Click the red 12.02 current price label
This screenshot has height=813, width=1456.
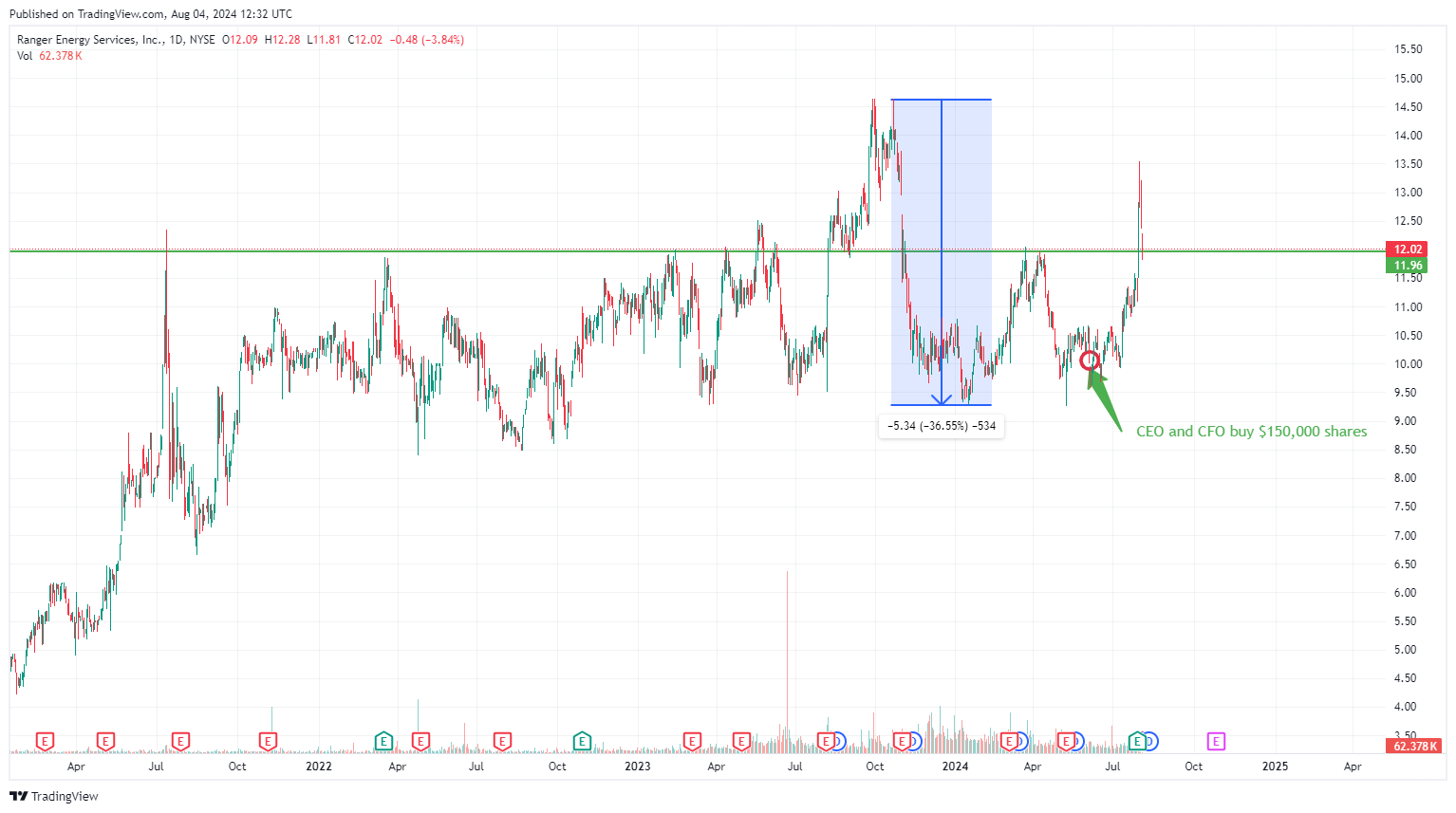pyautogui.click(x=1407, y=249)
